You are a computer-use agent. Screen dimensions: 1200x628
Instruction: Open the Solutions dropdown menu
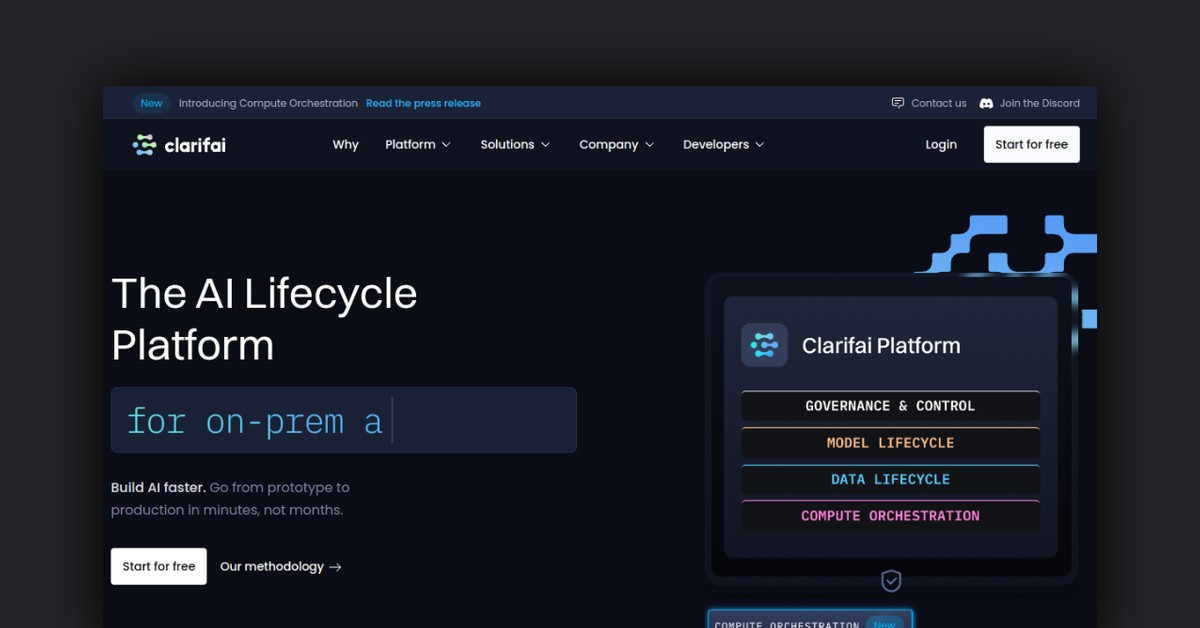coord(515,145)
